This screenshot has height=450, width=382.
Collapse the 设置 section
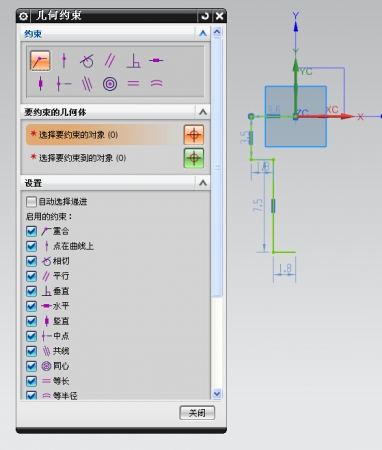[203, 183]
